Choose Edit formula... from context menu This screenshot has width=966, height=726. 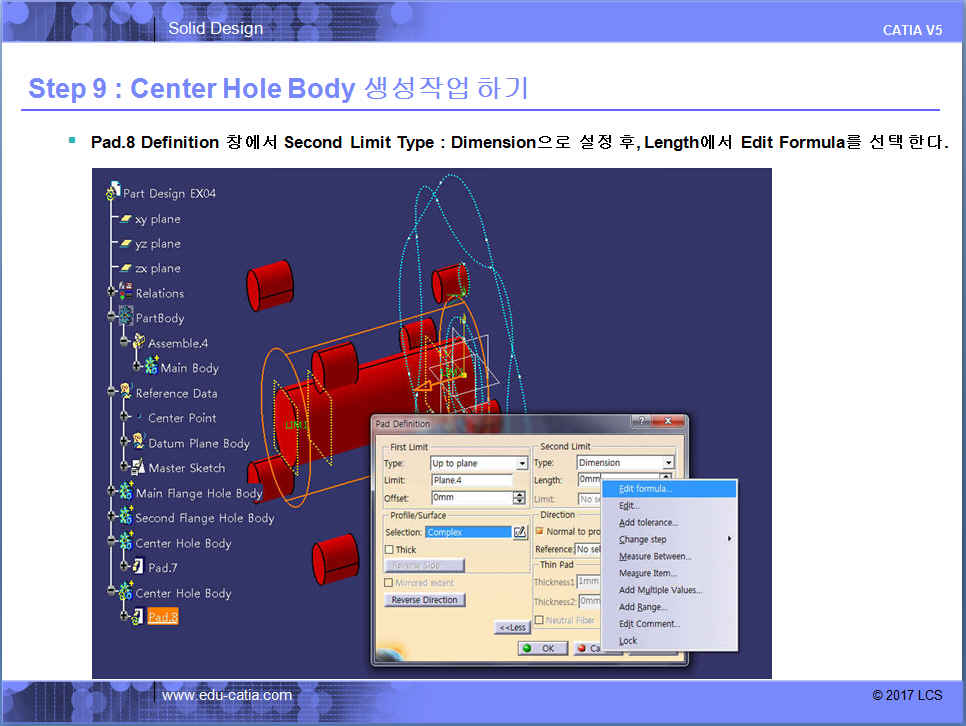point(645,489)
